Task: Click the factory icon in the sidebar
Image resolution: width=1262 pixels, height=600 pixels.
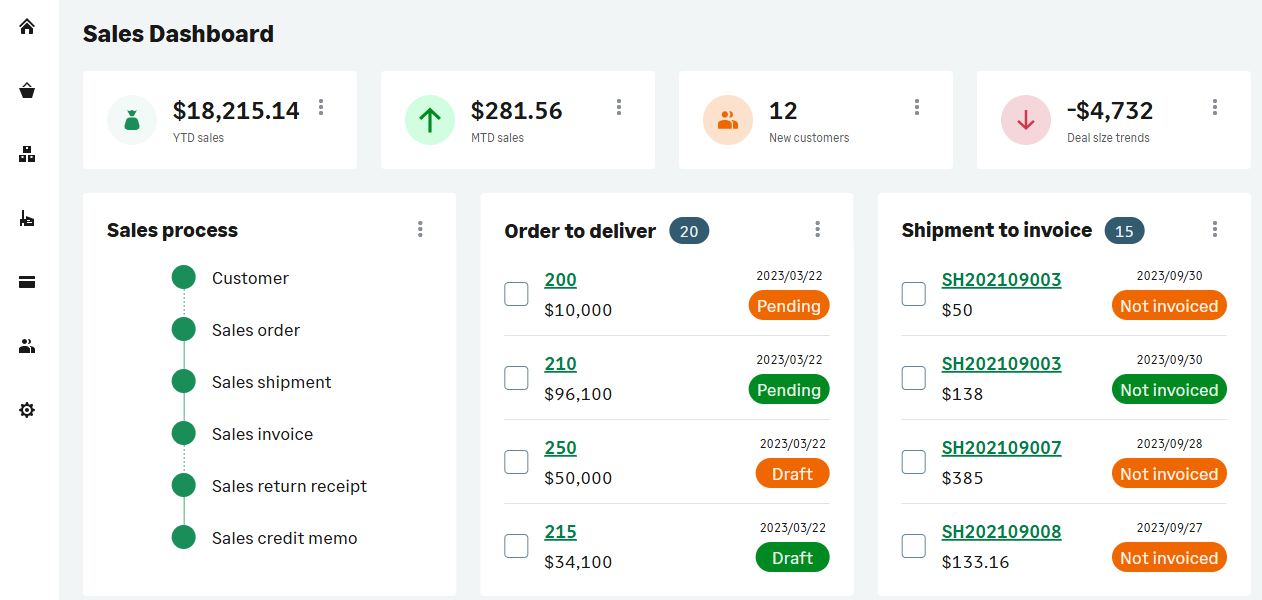Action: pyautogui.click(x=27, y=219)
